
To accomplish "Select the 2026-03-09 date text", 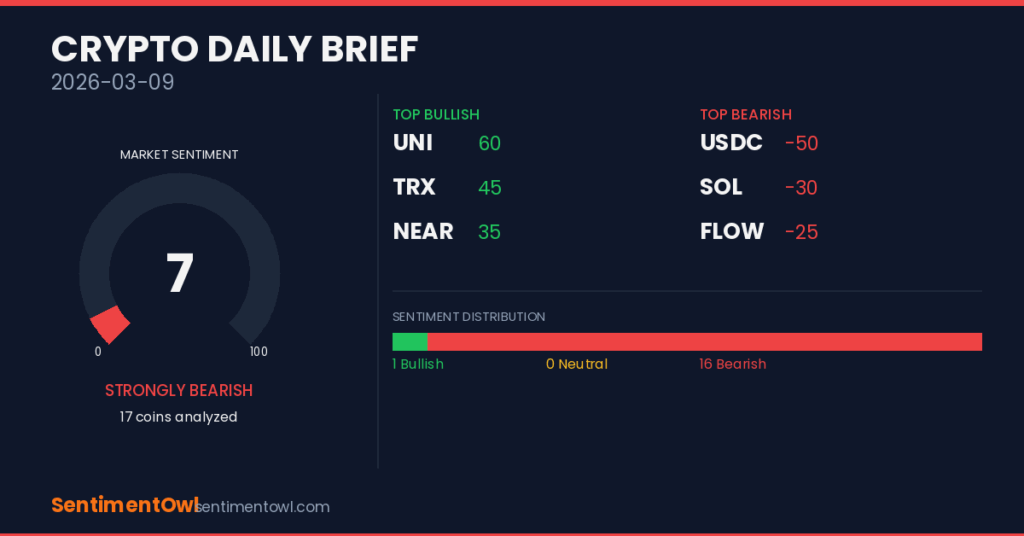I will point(113,82).
